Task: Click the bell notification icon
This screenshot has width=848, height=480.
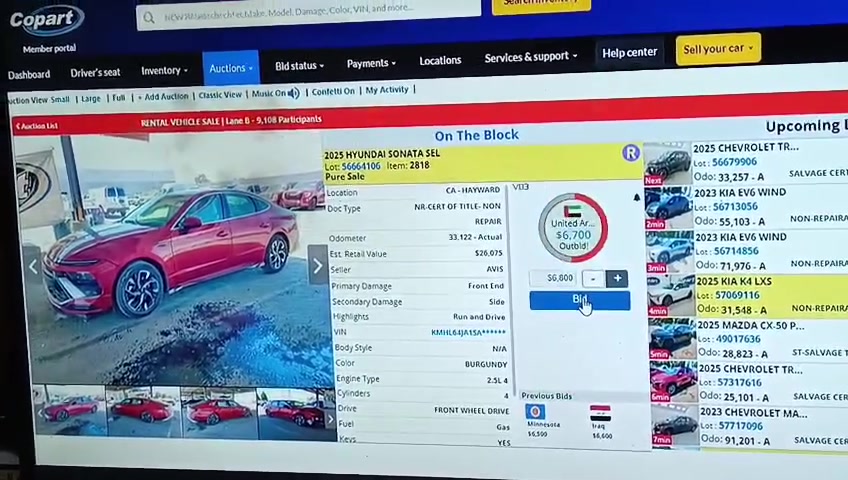Action: [637, 198]
